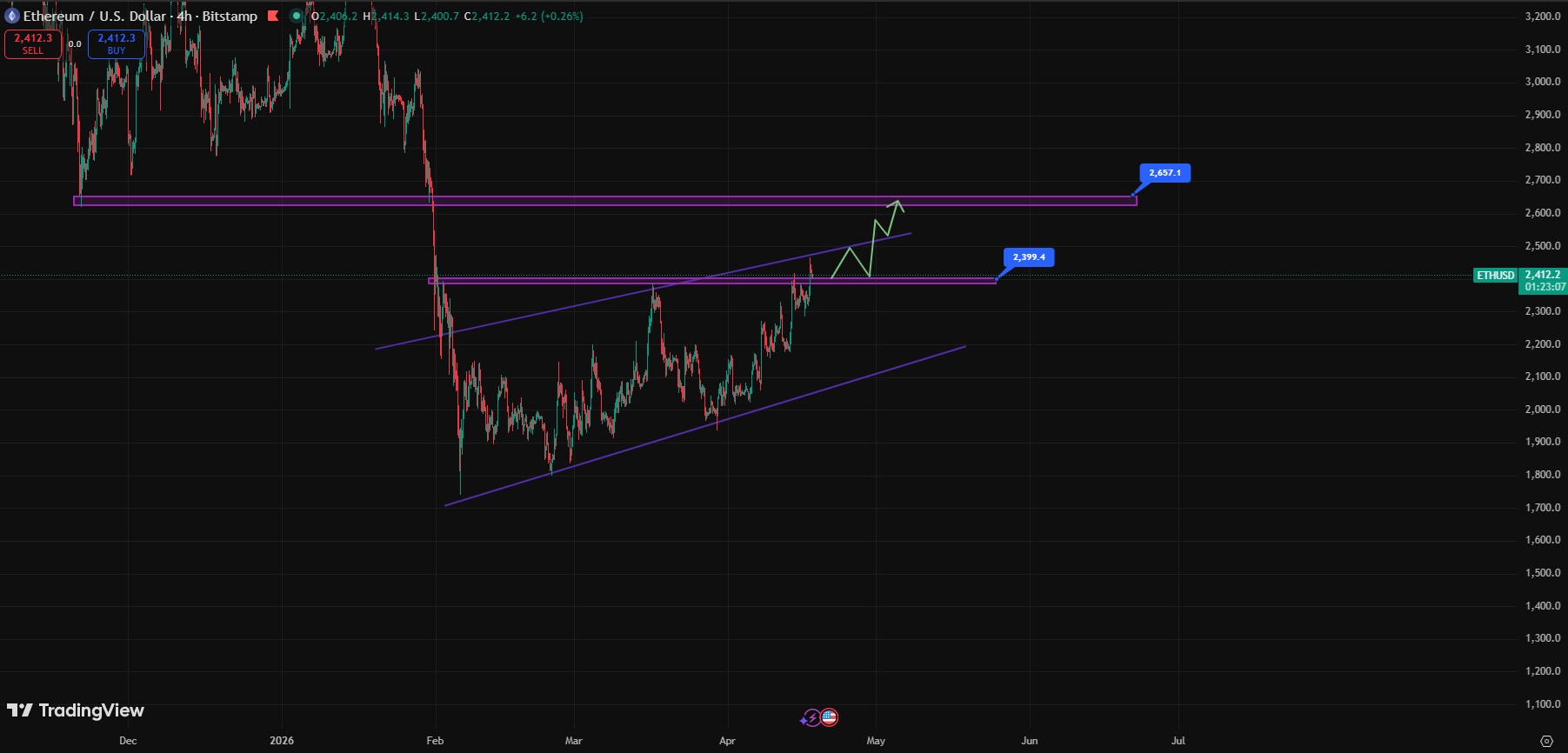Screen dimensions: 1568x753
Task: Open the purple lightning event marker
Action: tap(811, 717)
